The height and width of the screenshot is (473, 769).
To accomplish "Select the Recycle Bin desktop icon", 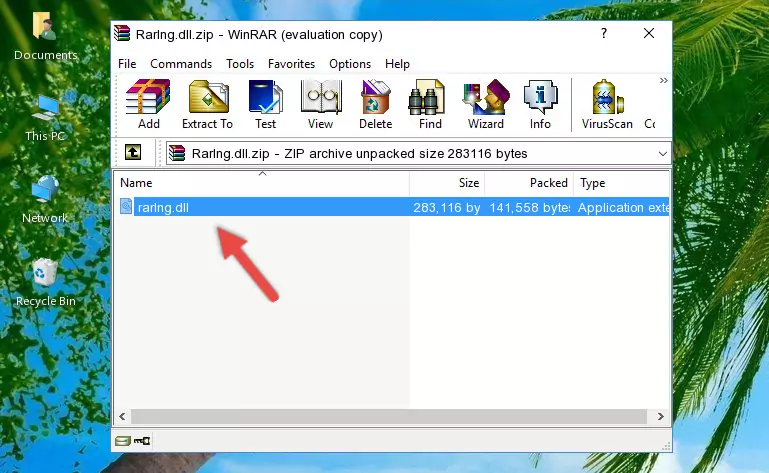I will point(46,283).
